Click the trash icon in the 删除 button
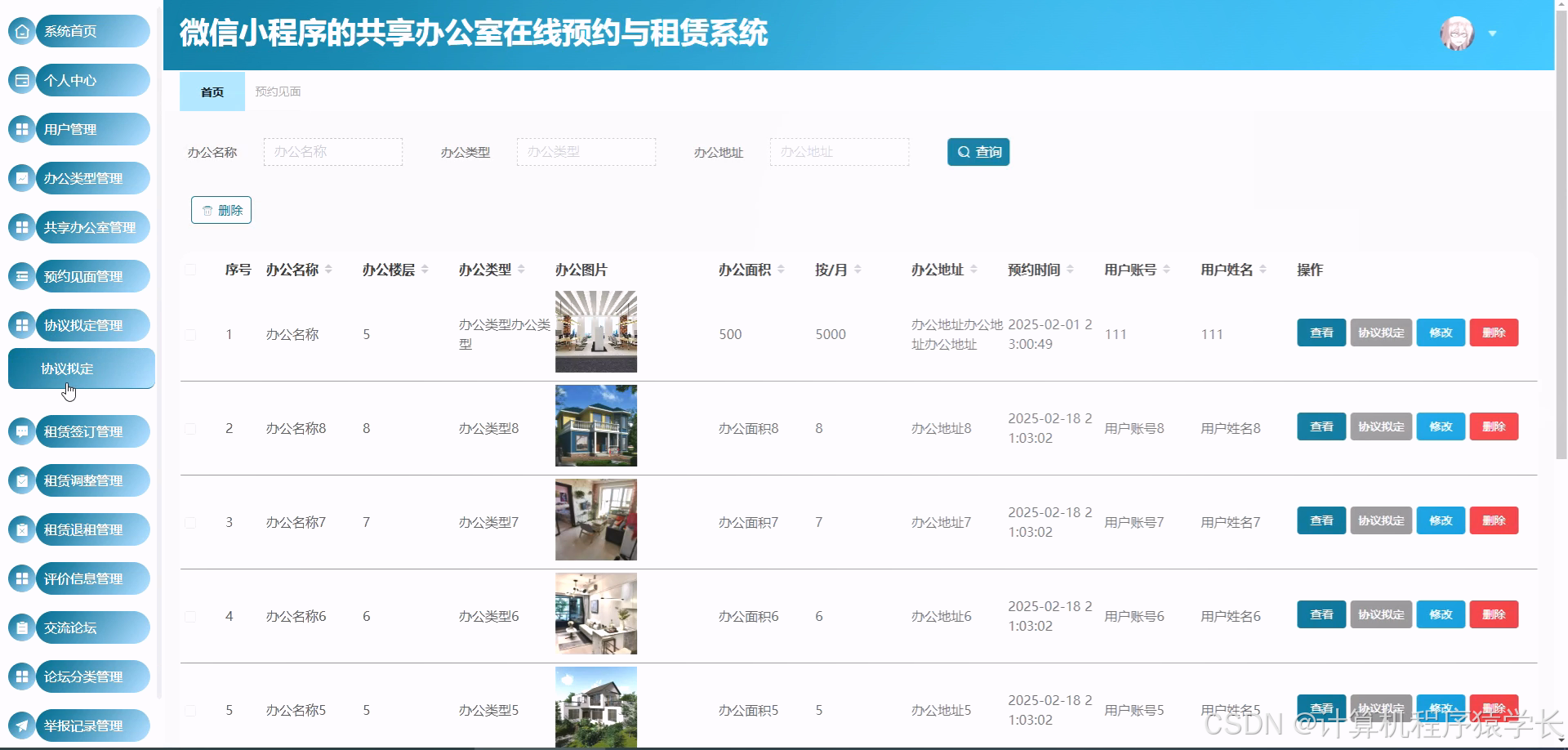 click(207, 210)
